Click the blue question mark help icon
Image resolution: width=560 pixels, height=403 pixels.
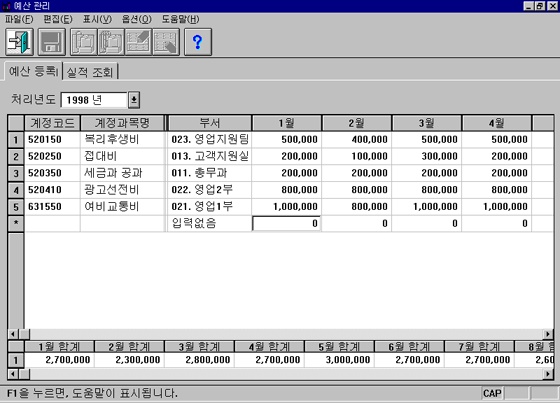[x=198, y=42]
